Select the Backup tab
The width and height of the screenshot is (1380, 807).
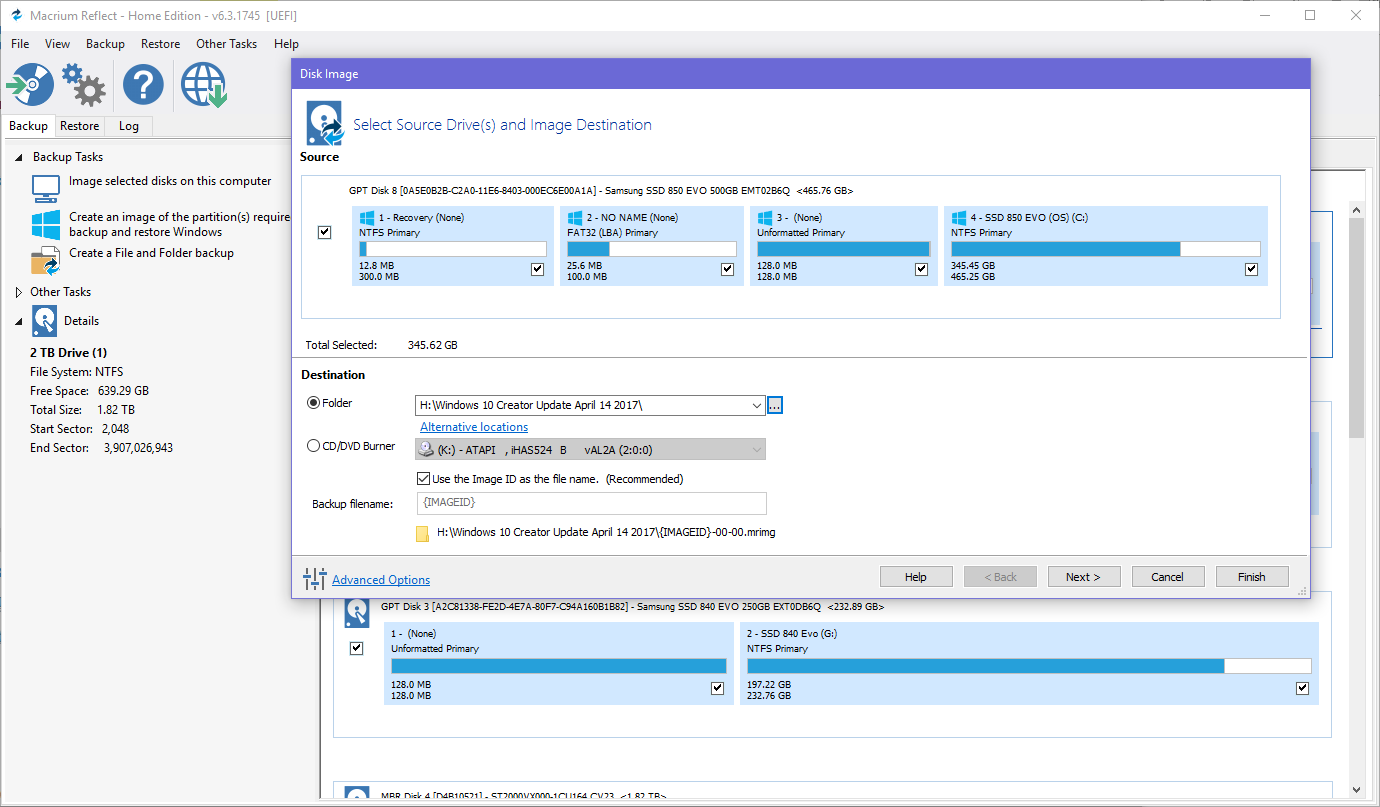pos(28,126)
